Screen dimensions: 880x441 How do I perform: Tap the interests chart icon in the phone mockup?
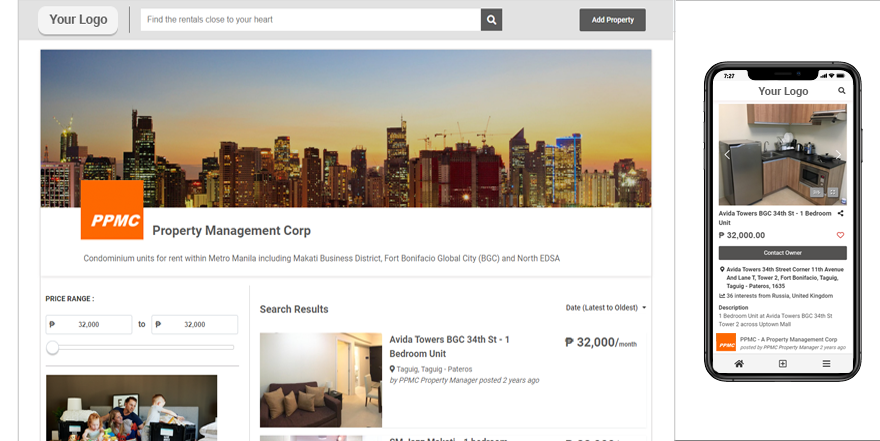(722, 296)
